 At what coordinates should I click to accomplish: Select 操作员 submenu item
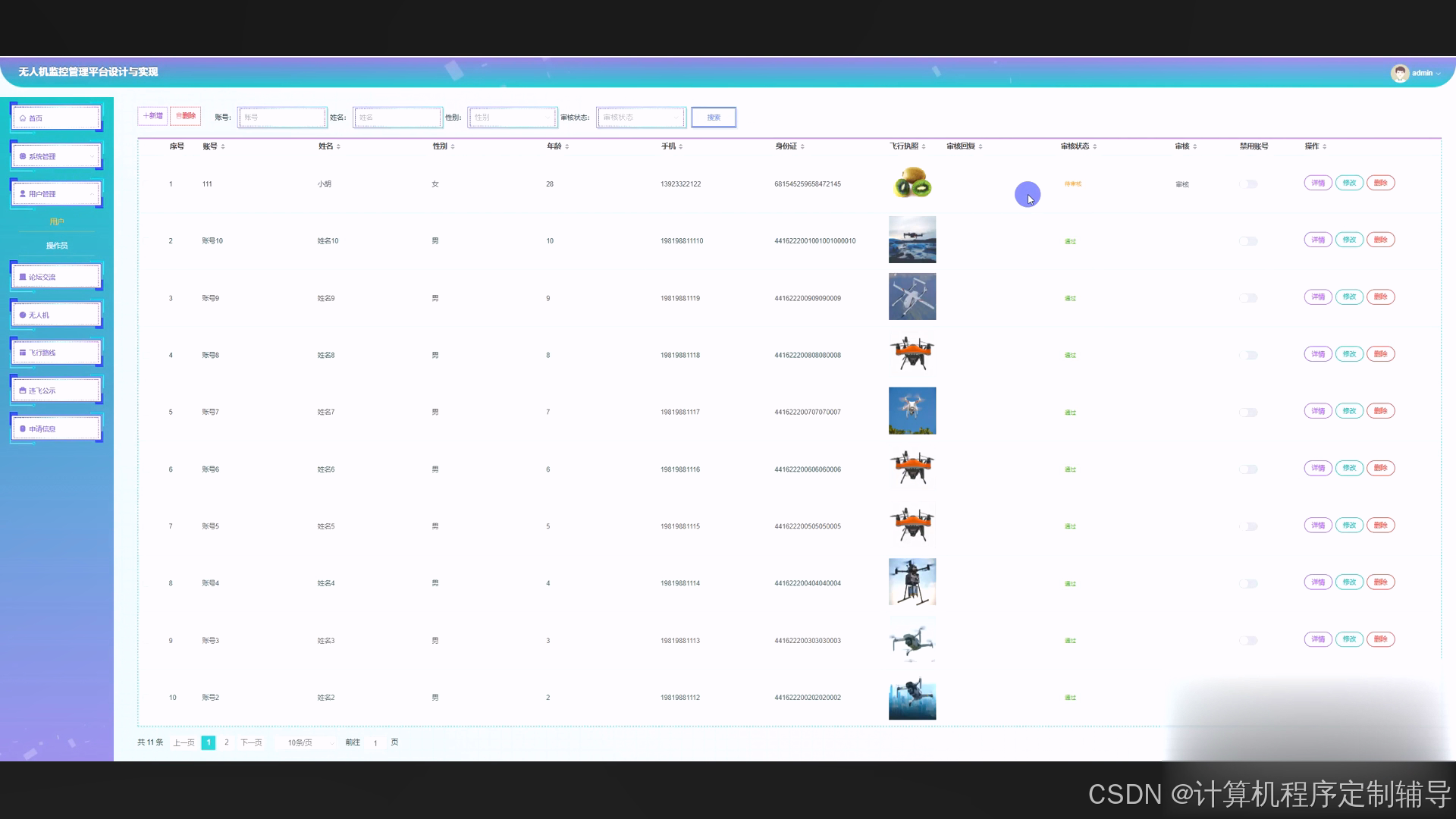point(57,246)
